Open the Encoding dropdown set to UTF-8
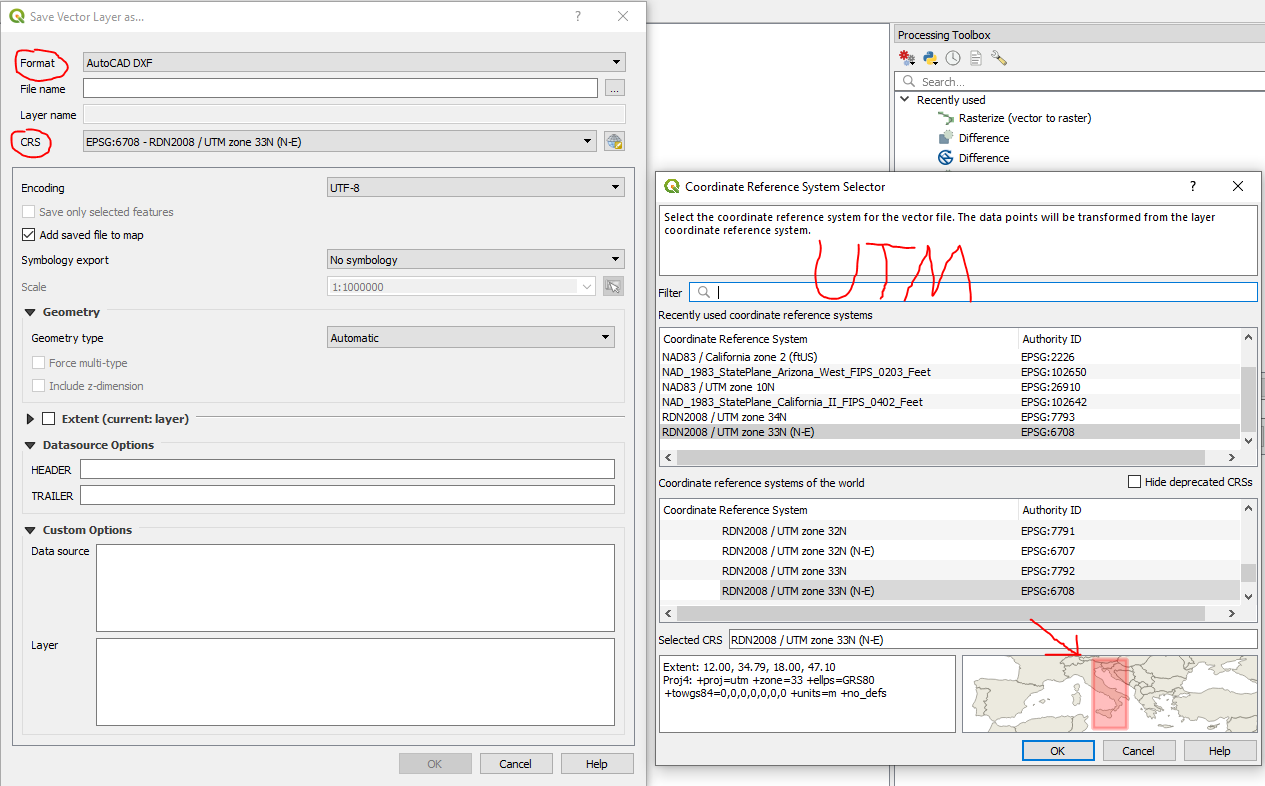1265x786 pixels. coord(476,187)
